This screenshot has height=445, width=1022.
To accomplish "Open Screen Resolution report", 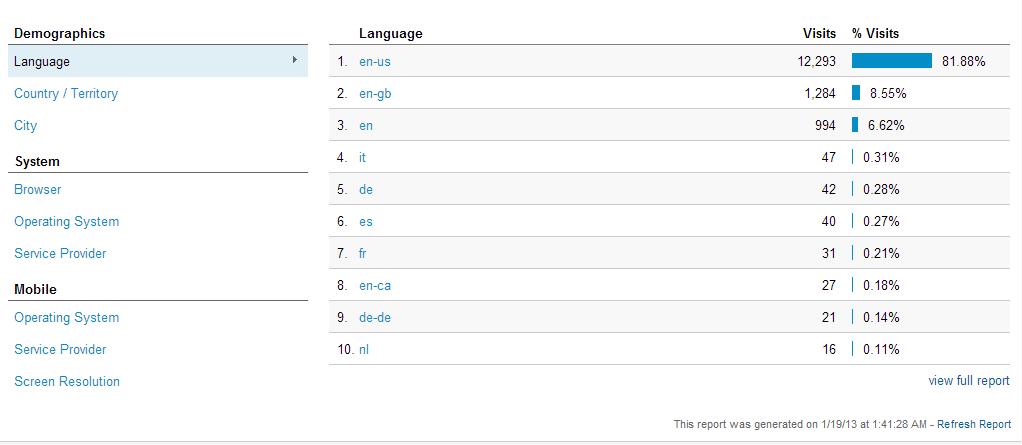I will point(67,382).
